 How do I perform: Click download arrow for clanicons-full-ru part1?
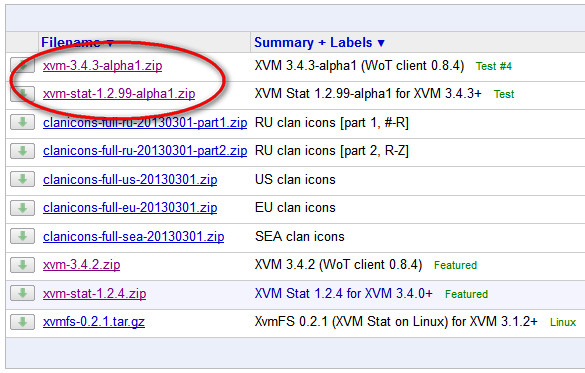[x=22, y=122]
